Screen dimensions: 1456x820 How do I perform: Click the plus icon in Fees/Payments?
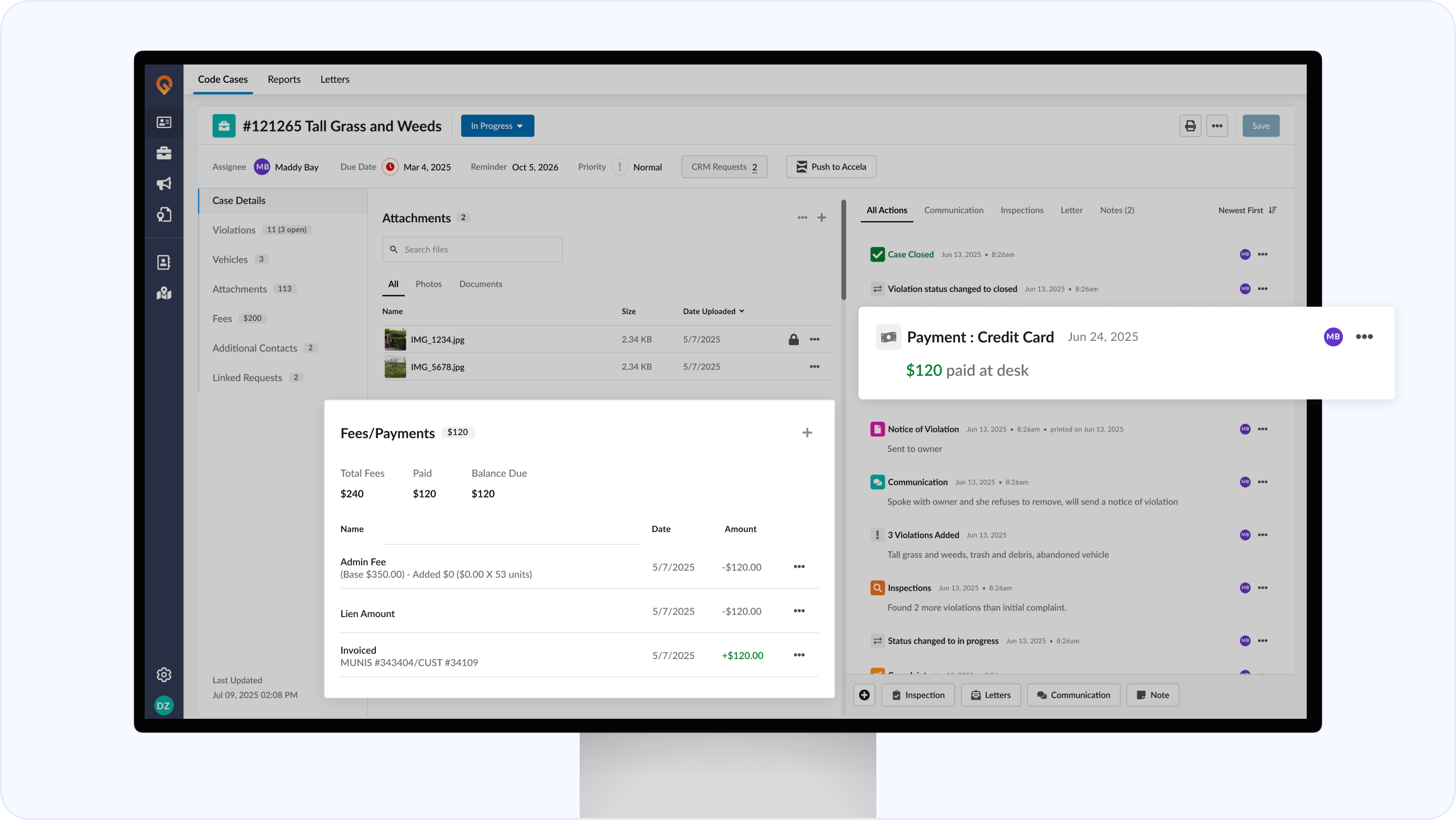[807, 433]
